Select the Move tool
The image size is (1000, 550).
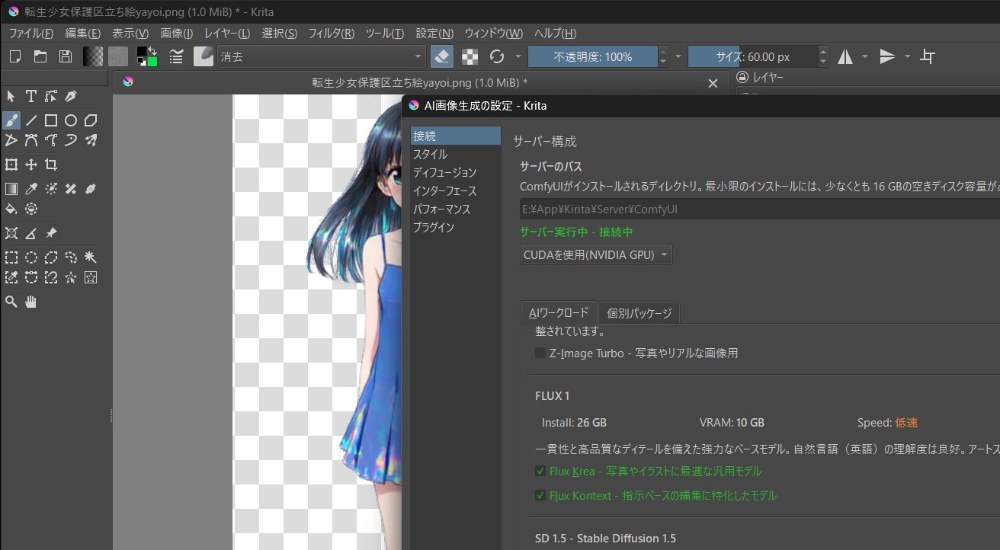click(31, 165)
